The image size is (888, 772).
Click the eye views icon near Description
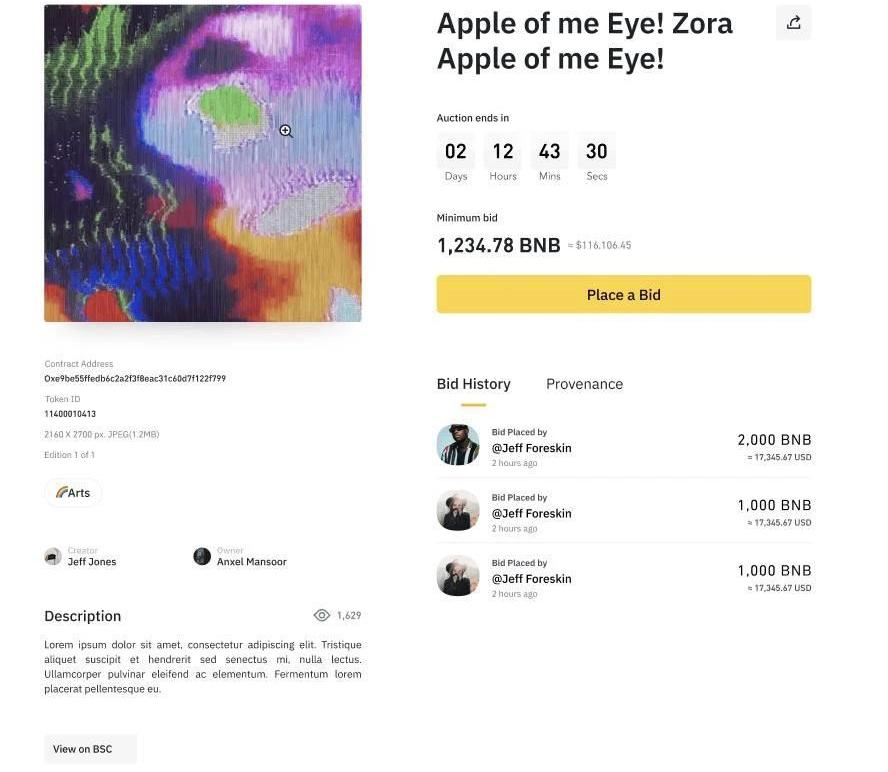point(322,616)
